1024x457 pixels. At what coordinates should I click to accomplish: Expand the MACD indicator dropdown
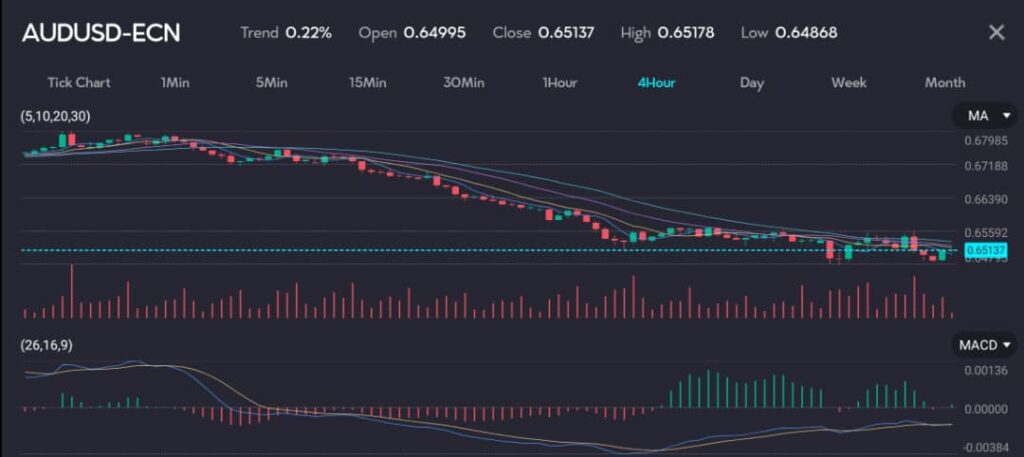983,345
